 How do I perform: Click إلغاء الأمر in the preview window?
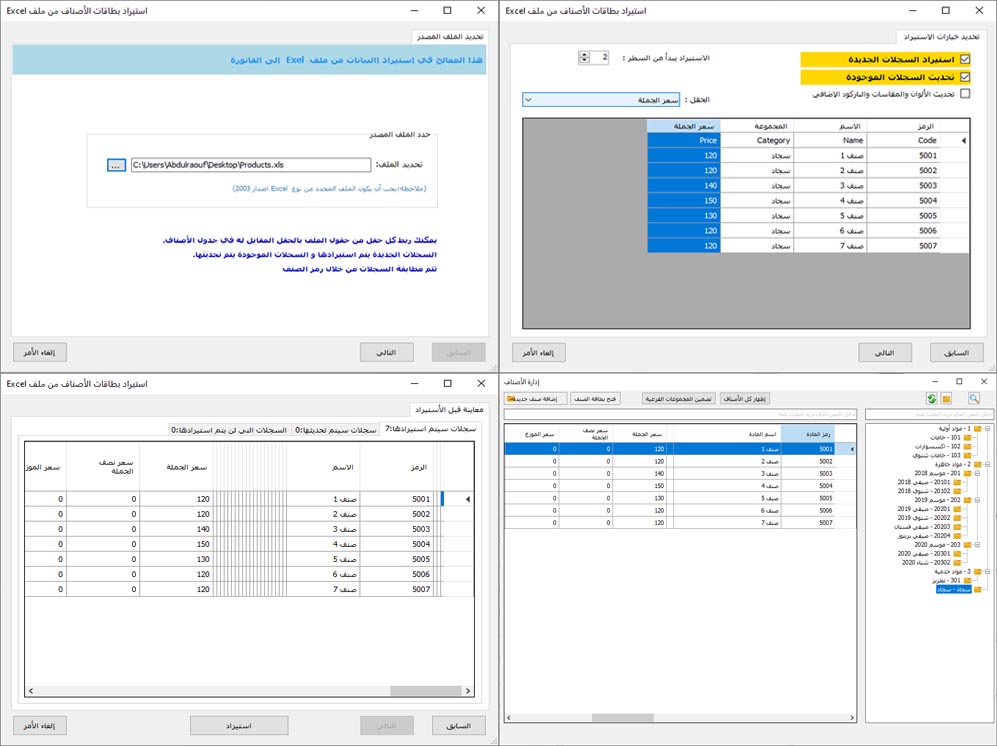coord(39,726)
